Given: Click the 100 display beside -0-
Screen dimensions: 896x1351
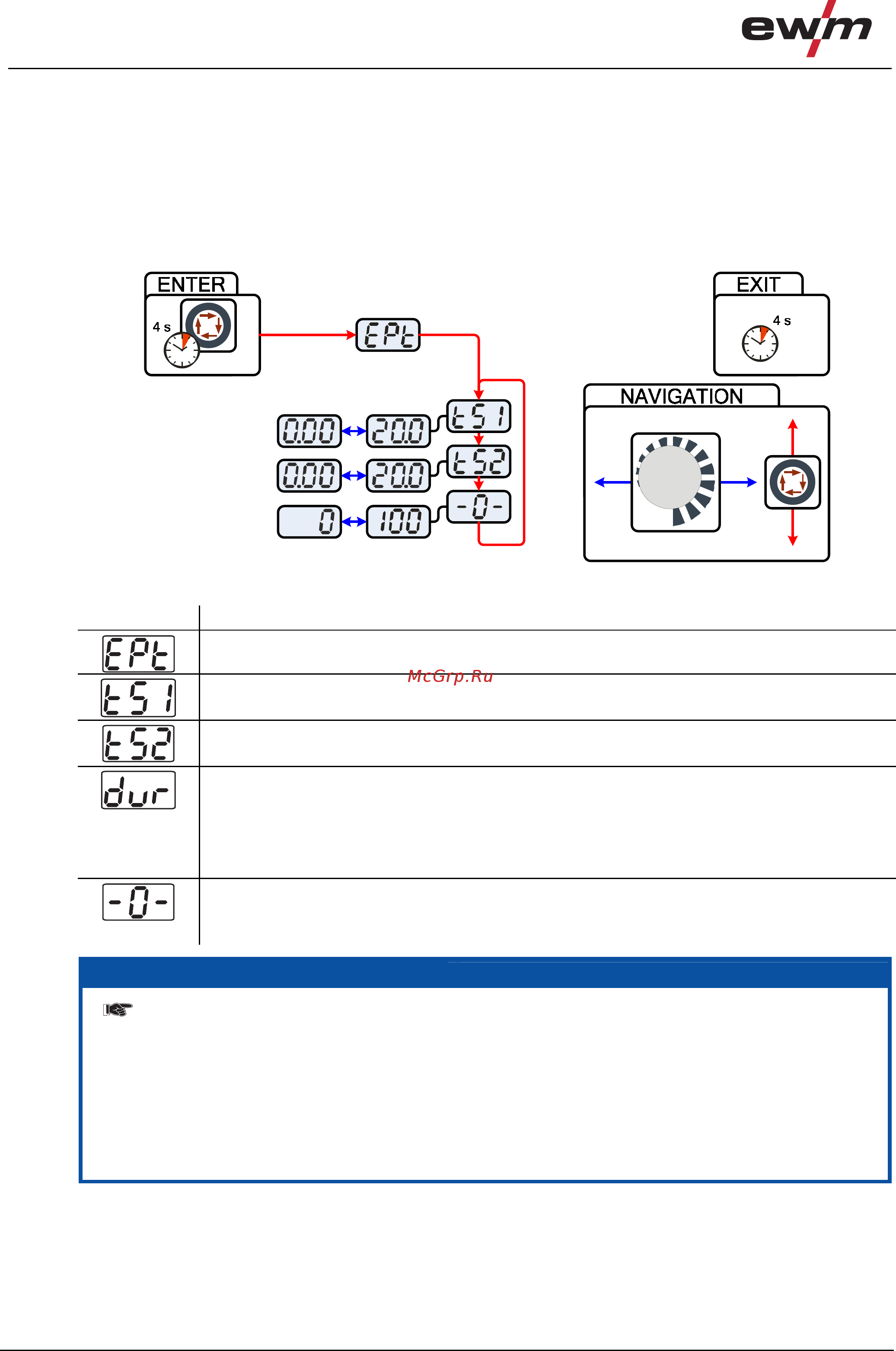Looking at the screenshot, I should point(398,522).
